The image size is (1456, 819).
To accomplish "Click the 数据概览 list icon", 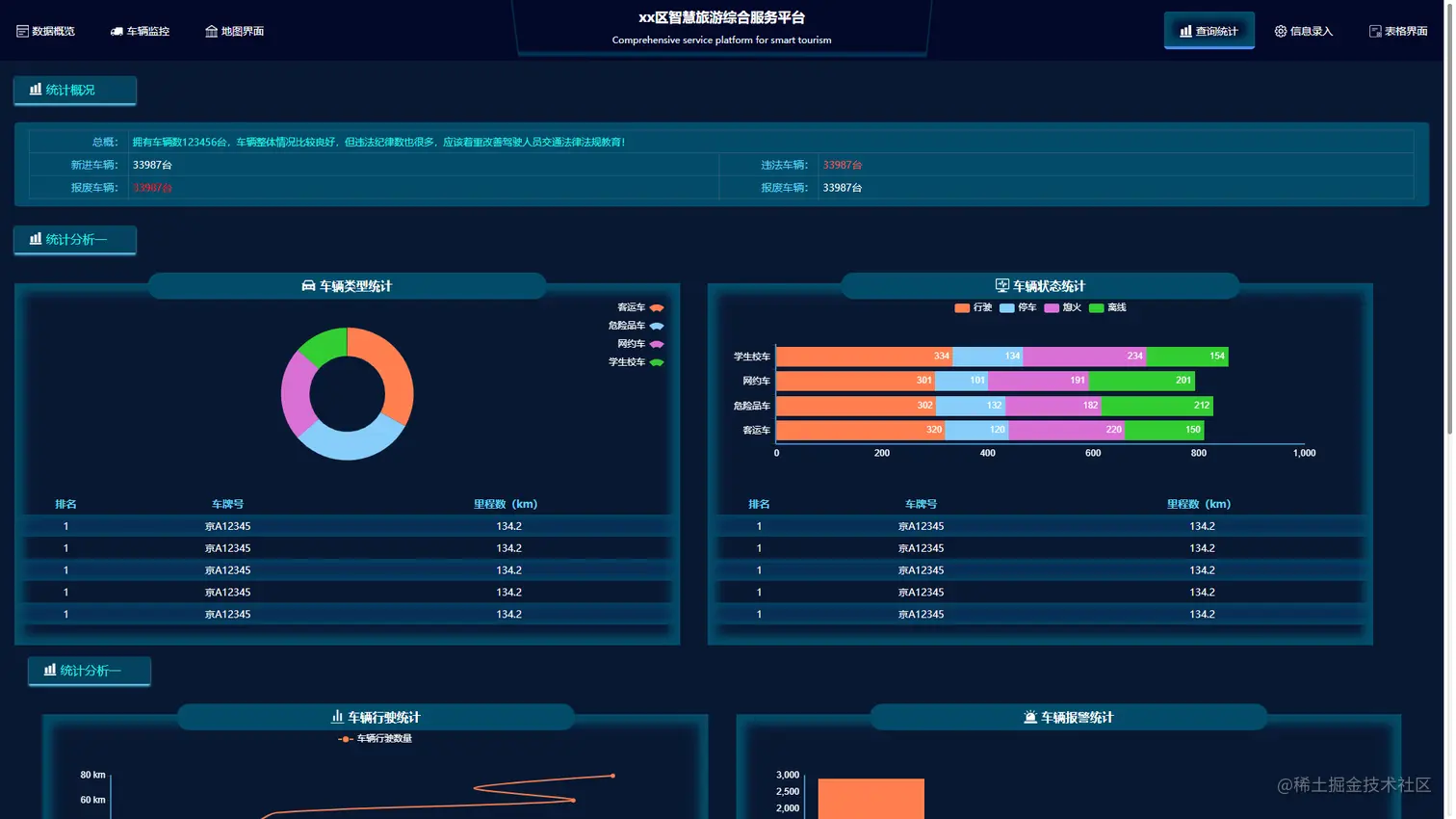I will coord(22,31).
